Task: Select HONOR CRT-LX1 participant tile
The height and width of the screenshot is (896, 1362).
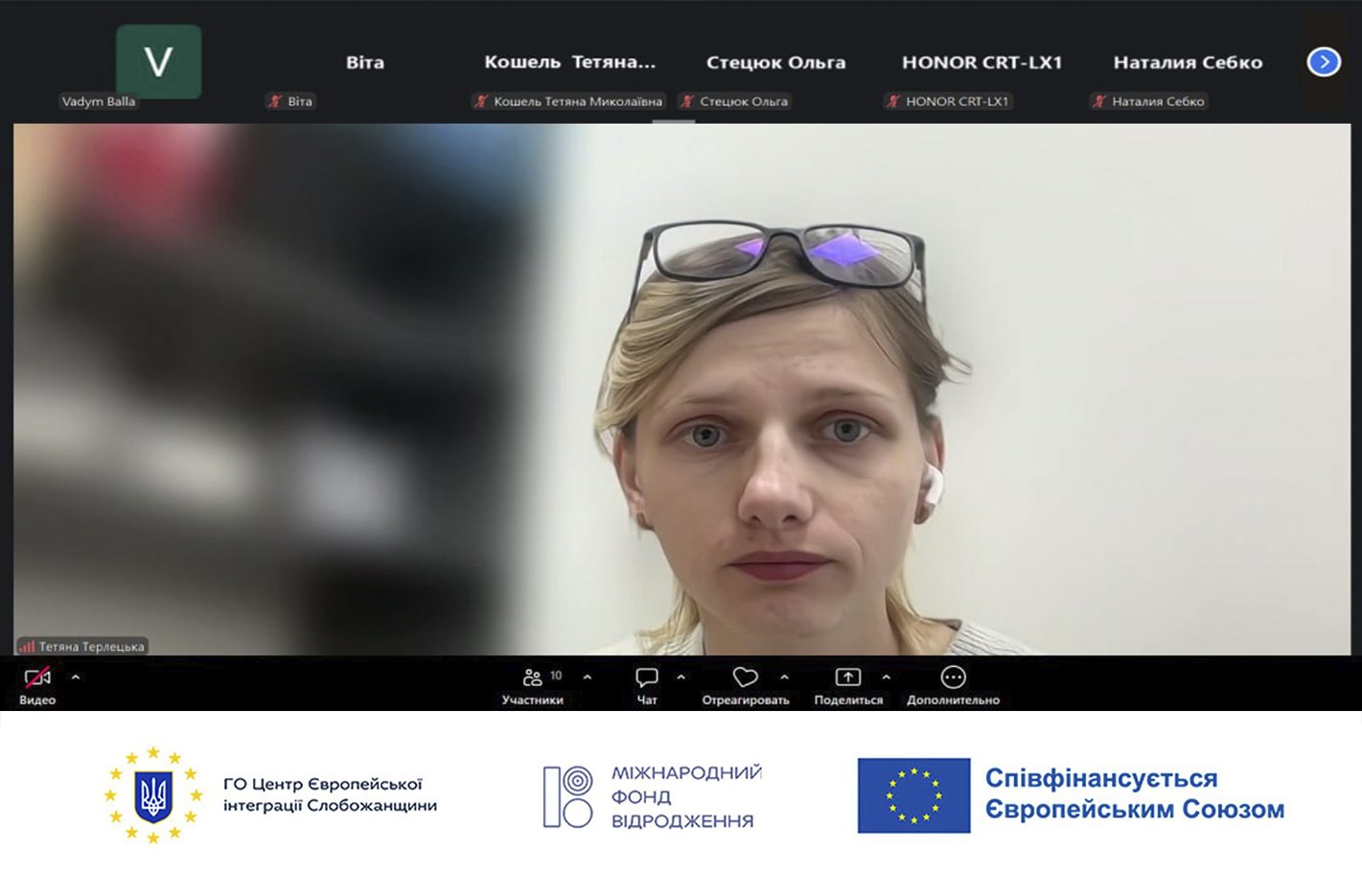Action: [981, 65]
